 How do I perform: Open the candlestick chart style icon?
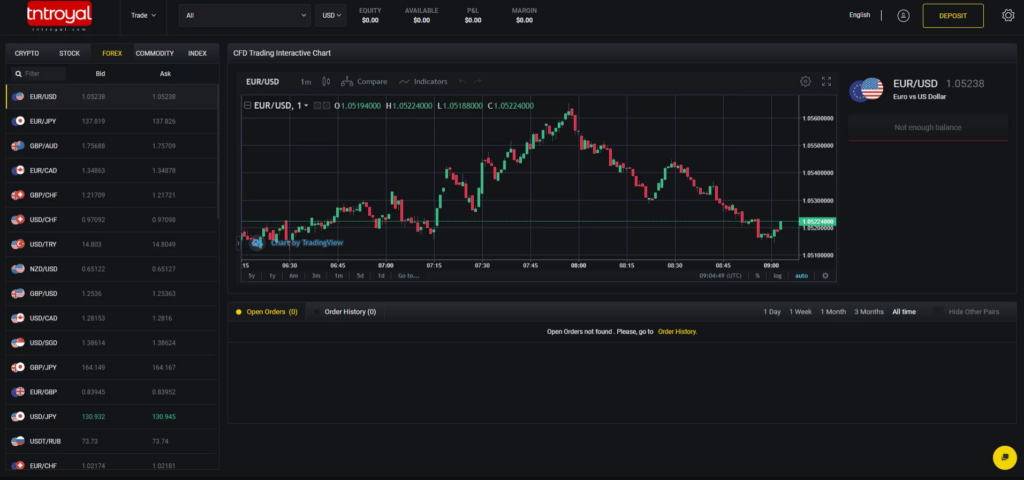326,81
